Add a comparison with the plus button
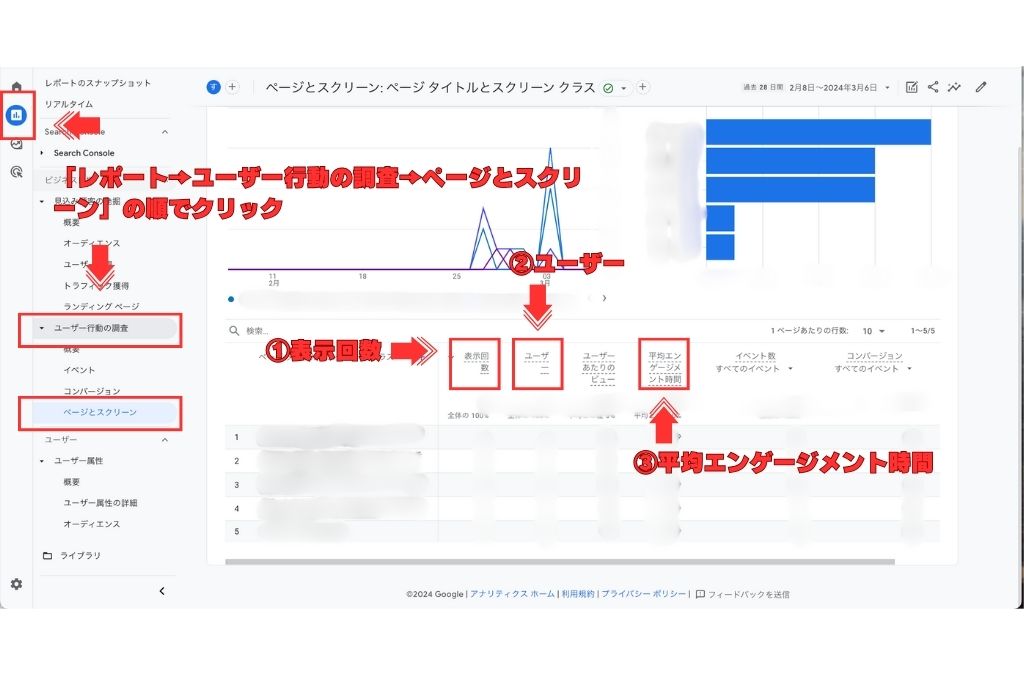 click(x=232, y=87)
